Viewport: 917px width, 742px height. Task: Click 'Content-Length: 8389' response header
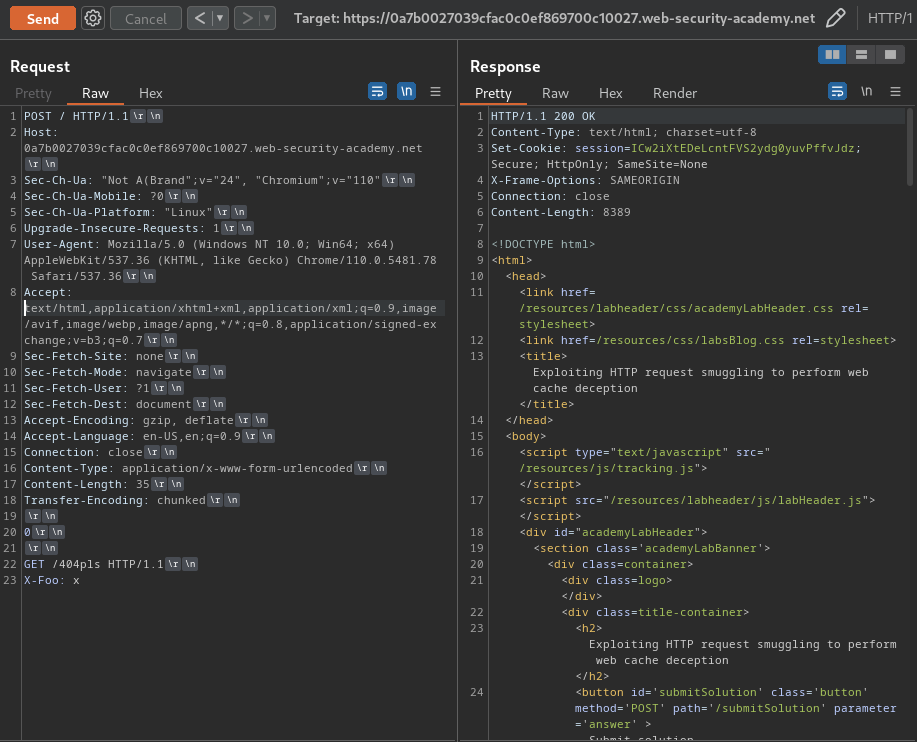tap(560, 212)
